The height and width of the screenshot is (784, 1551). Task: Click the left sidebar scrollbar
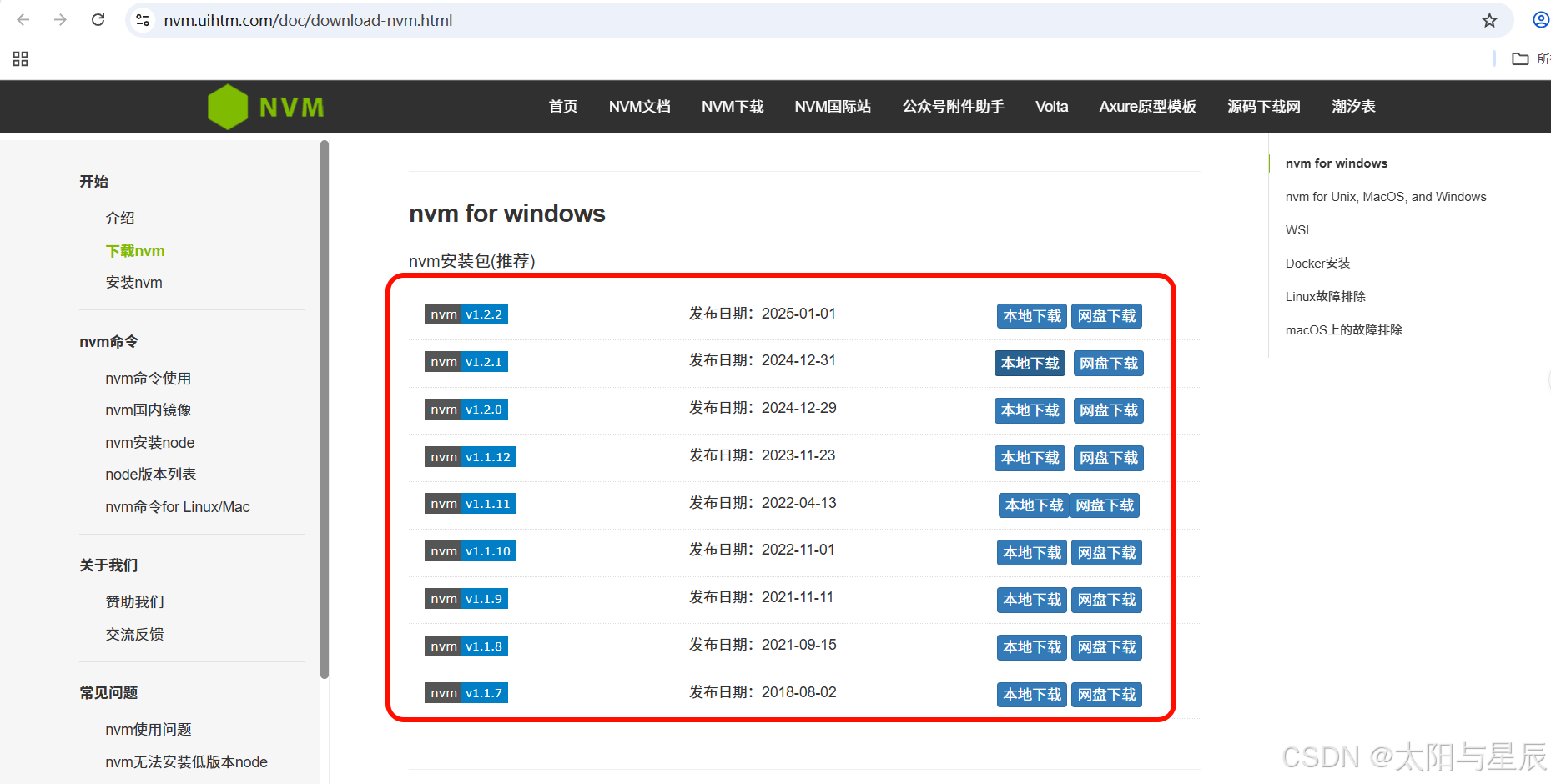[x=325, y=409]
